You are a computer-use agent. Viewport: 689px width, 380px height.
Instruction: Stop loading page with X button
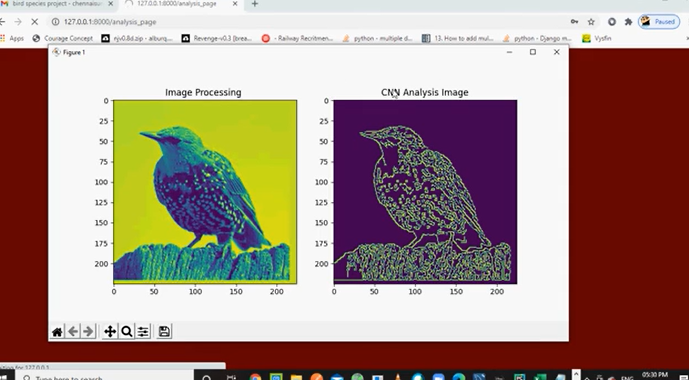[x=35, y=22]
